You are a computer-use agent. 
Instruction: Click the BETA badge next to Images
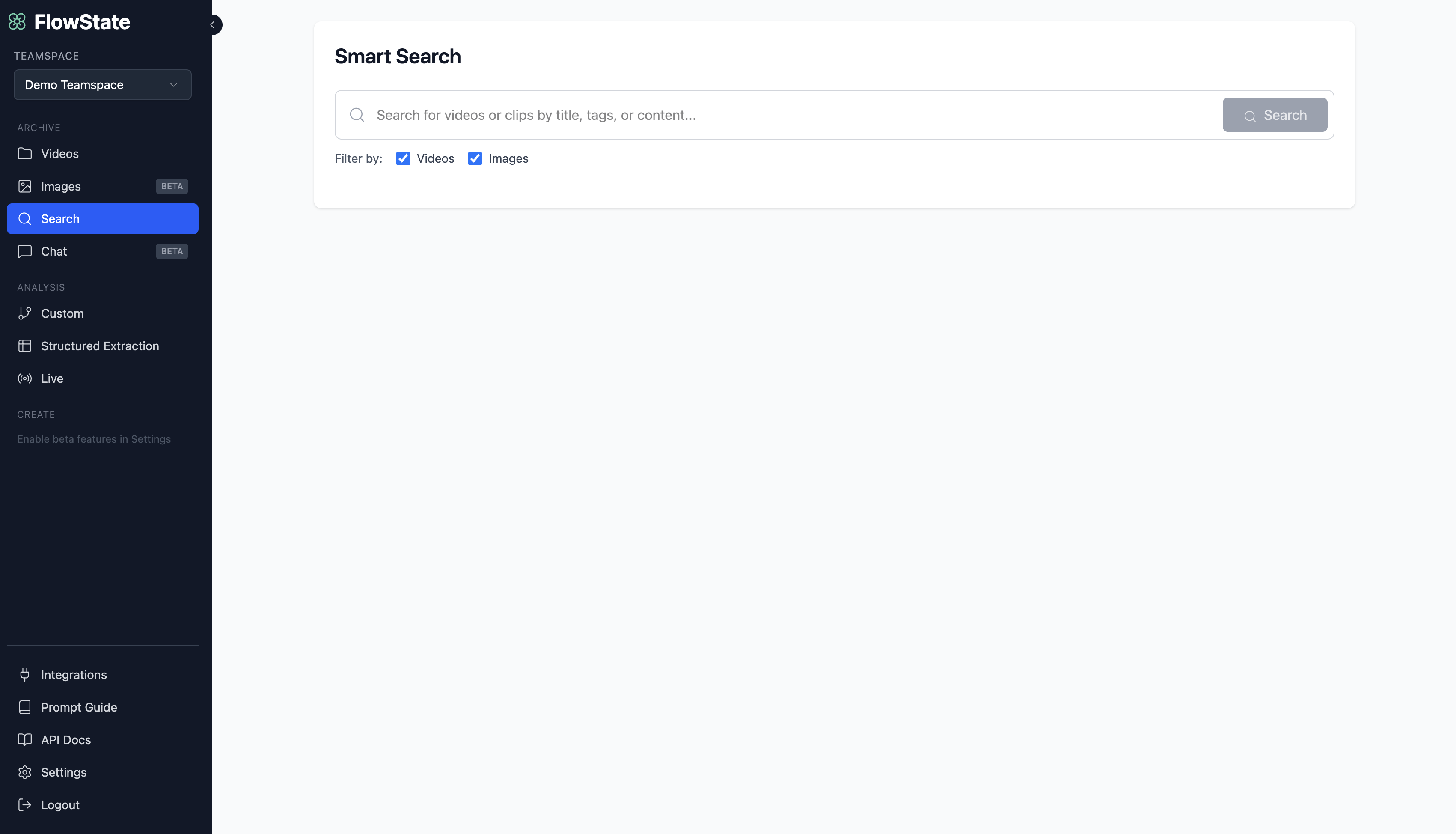coord(172,186)
